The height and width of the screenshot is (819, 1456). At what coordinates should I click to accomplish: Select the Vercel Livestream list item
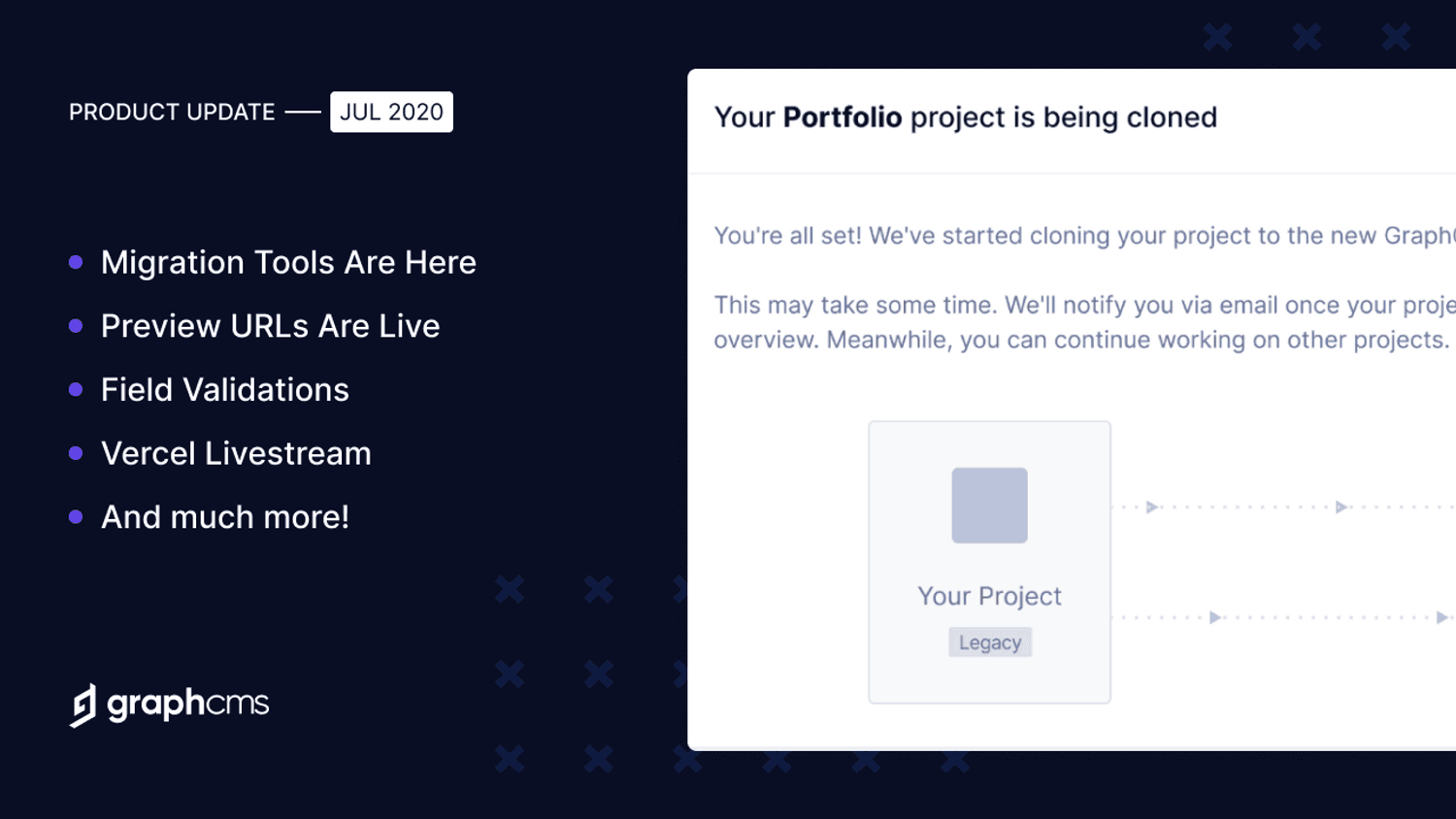pyautogui.click(x=236, y=453)
